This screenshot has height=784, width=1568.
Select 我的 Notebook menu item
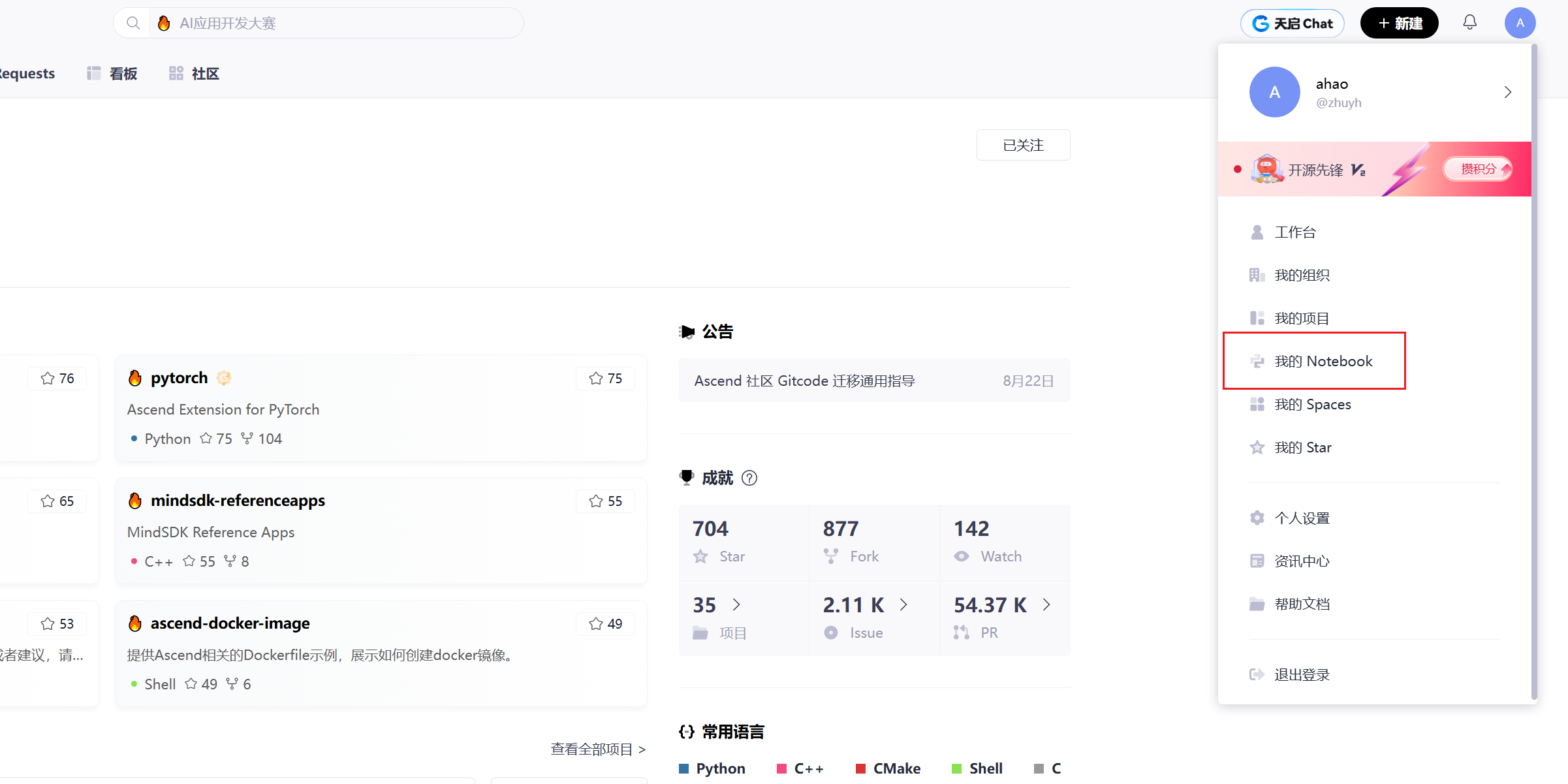[x=1323, y=361]
